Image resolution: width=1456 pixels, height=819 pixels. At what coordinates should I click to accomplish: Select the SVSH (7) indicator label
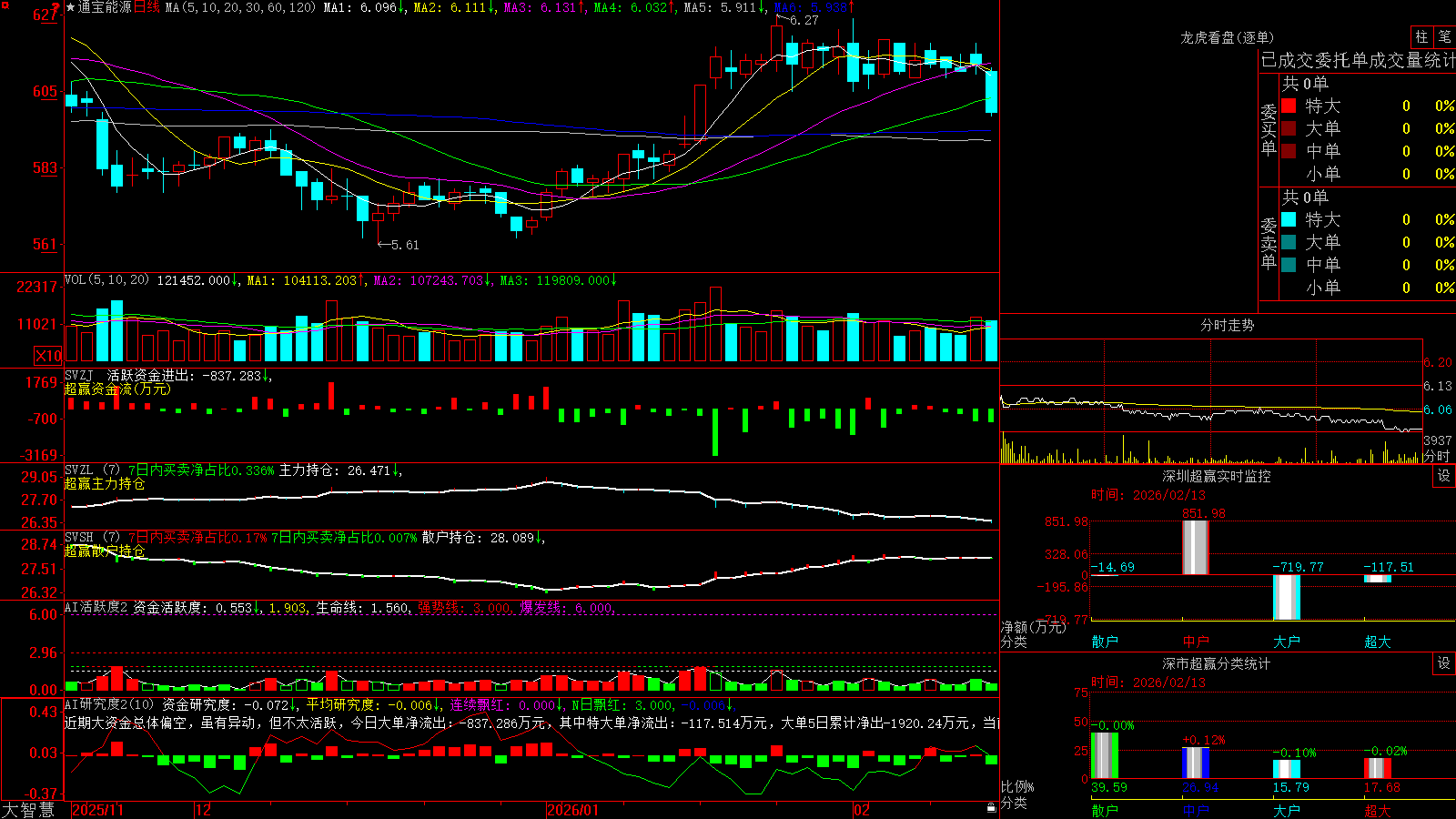click(x=93, y=538)
